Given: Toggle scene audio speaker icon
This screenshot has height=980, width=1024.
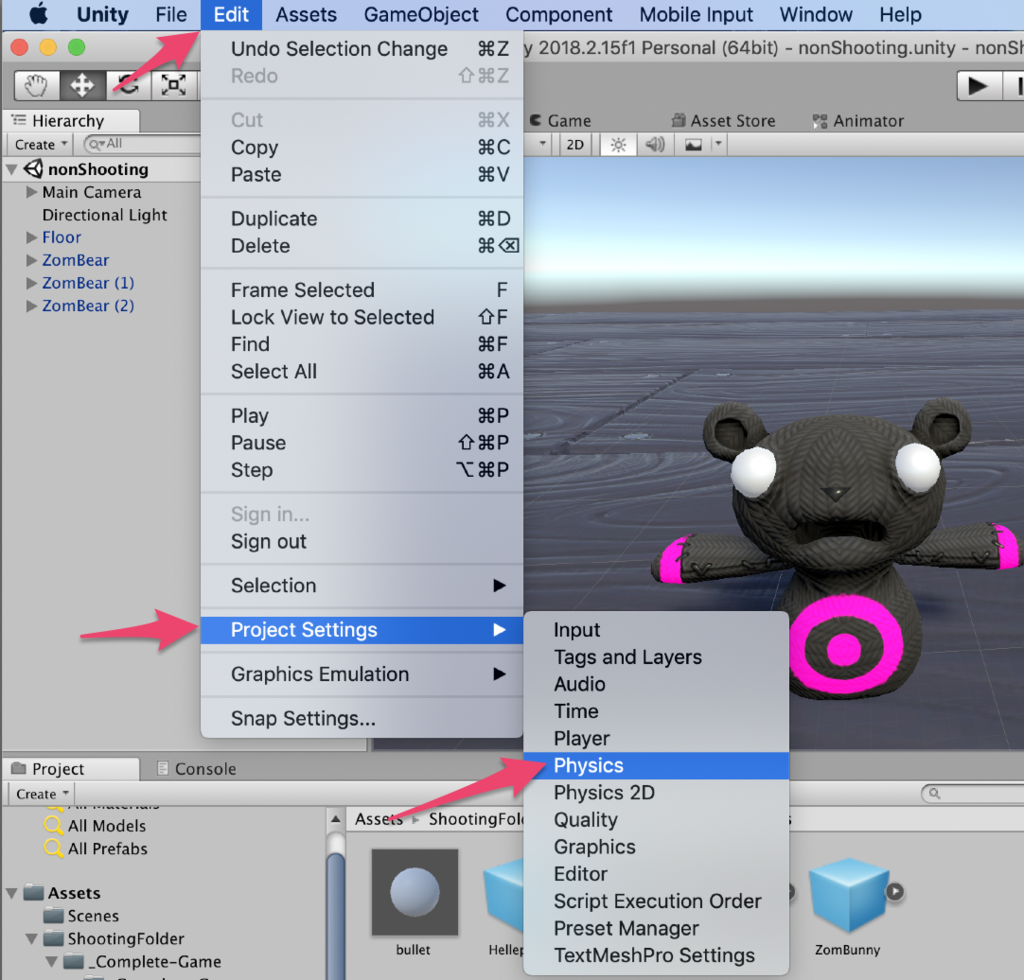Looking at the screenshot, I should pos(655,144).
